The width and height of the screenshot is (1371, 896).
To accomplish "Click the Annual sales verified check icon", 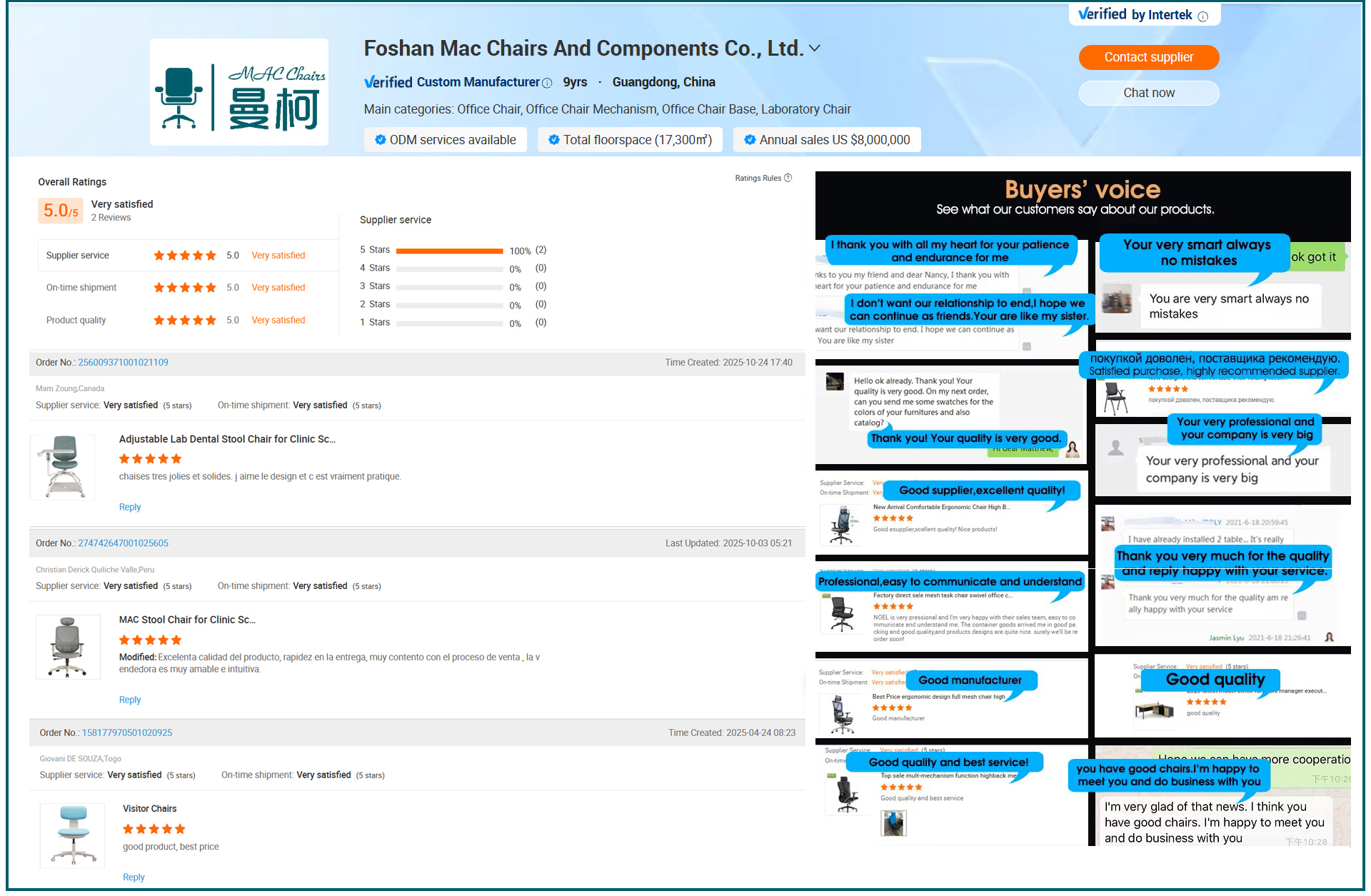I will pos(750,140).
